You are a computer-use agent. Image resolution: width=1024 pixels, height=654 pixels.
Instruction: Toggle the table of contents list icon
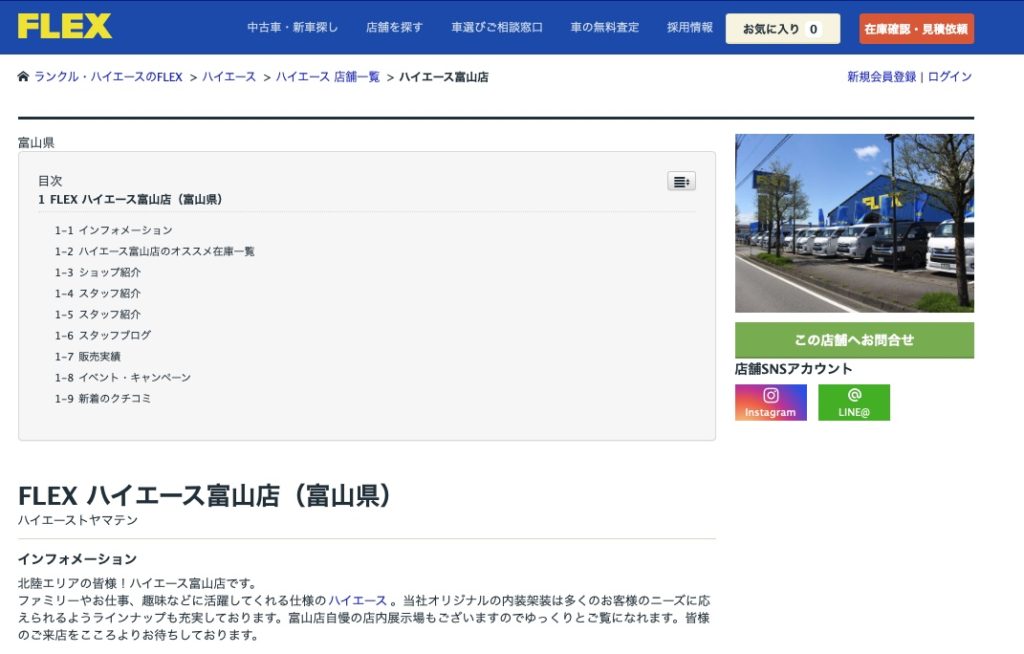681,181
